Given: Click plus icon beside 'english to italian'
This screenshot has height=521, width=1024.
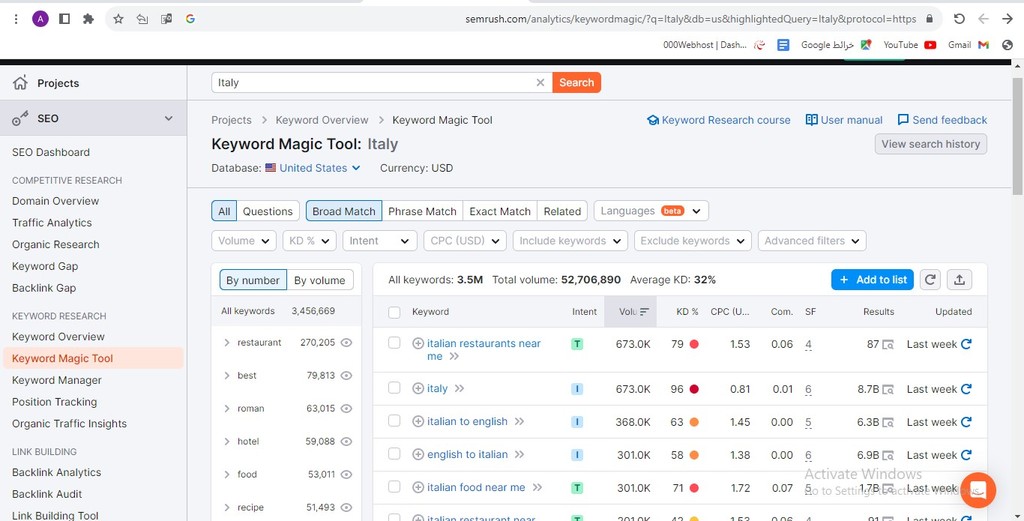Looking at the screenshot, I should [418, 454].
